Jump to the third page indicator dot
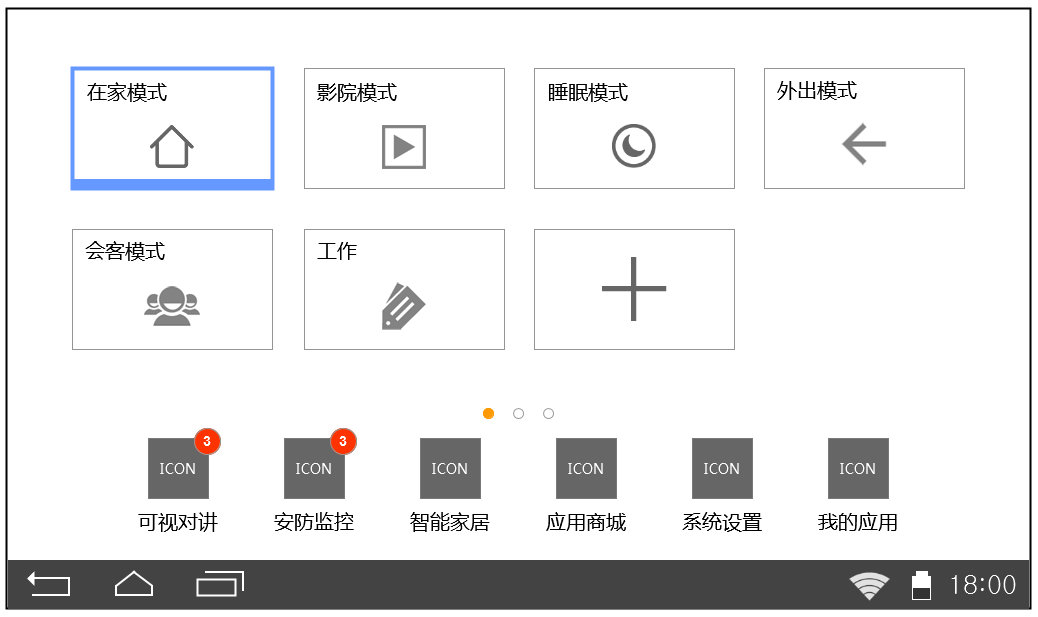The height and width of the screenshot is (617, 1038). 548,414
